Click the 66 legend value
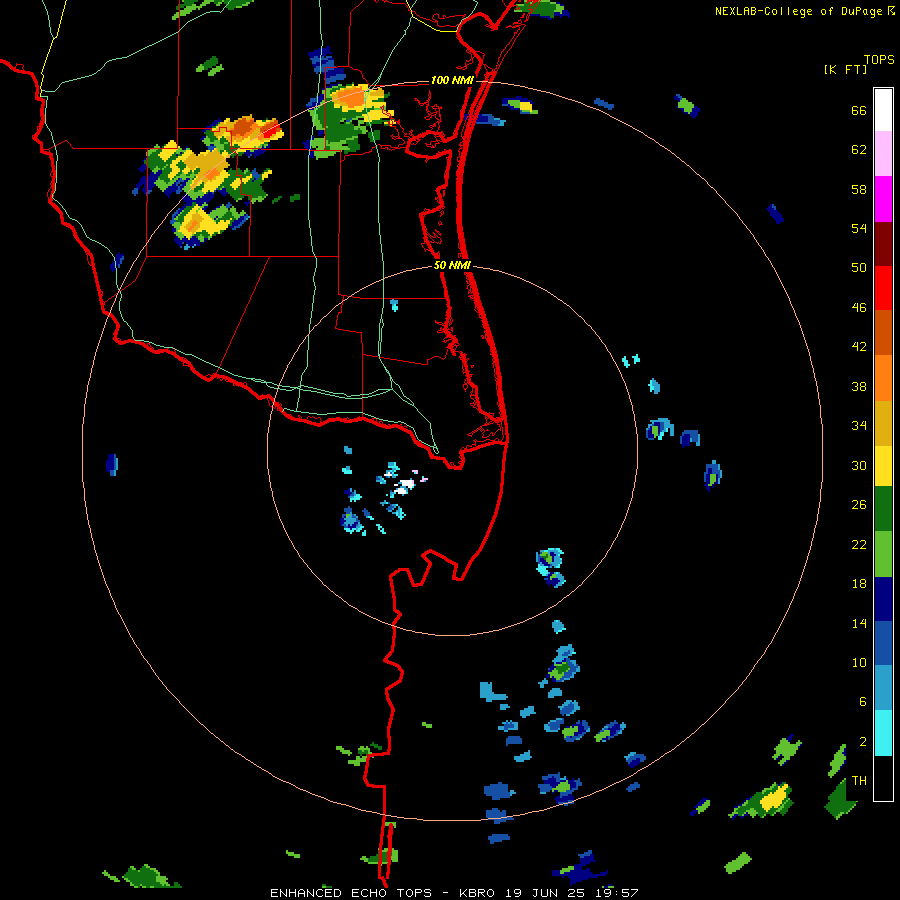 point(859,110)
